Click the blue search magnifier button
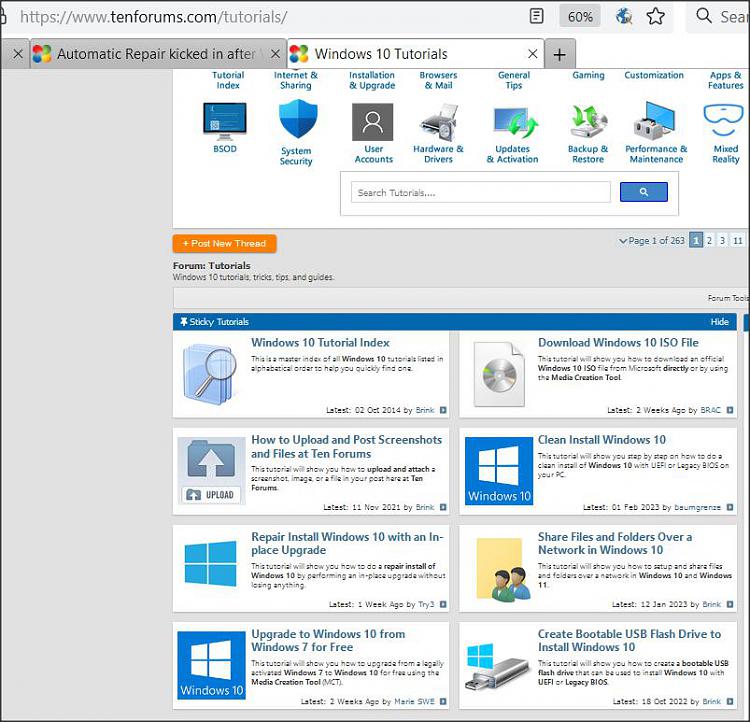The image size is (750, 722). click(x=644, y=192)
